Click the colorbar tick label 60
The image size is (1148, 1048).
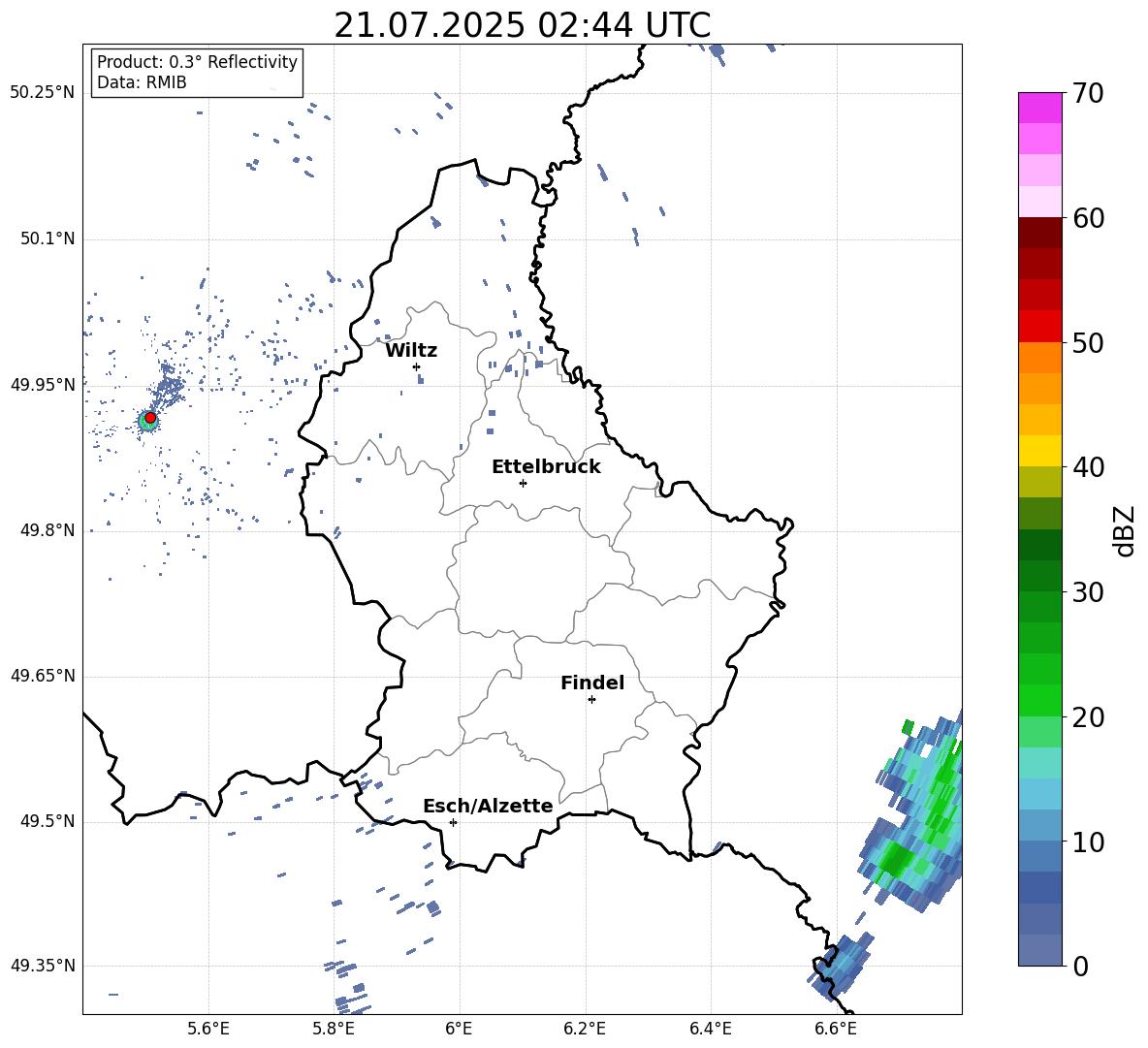(x=1088, y=218)
